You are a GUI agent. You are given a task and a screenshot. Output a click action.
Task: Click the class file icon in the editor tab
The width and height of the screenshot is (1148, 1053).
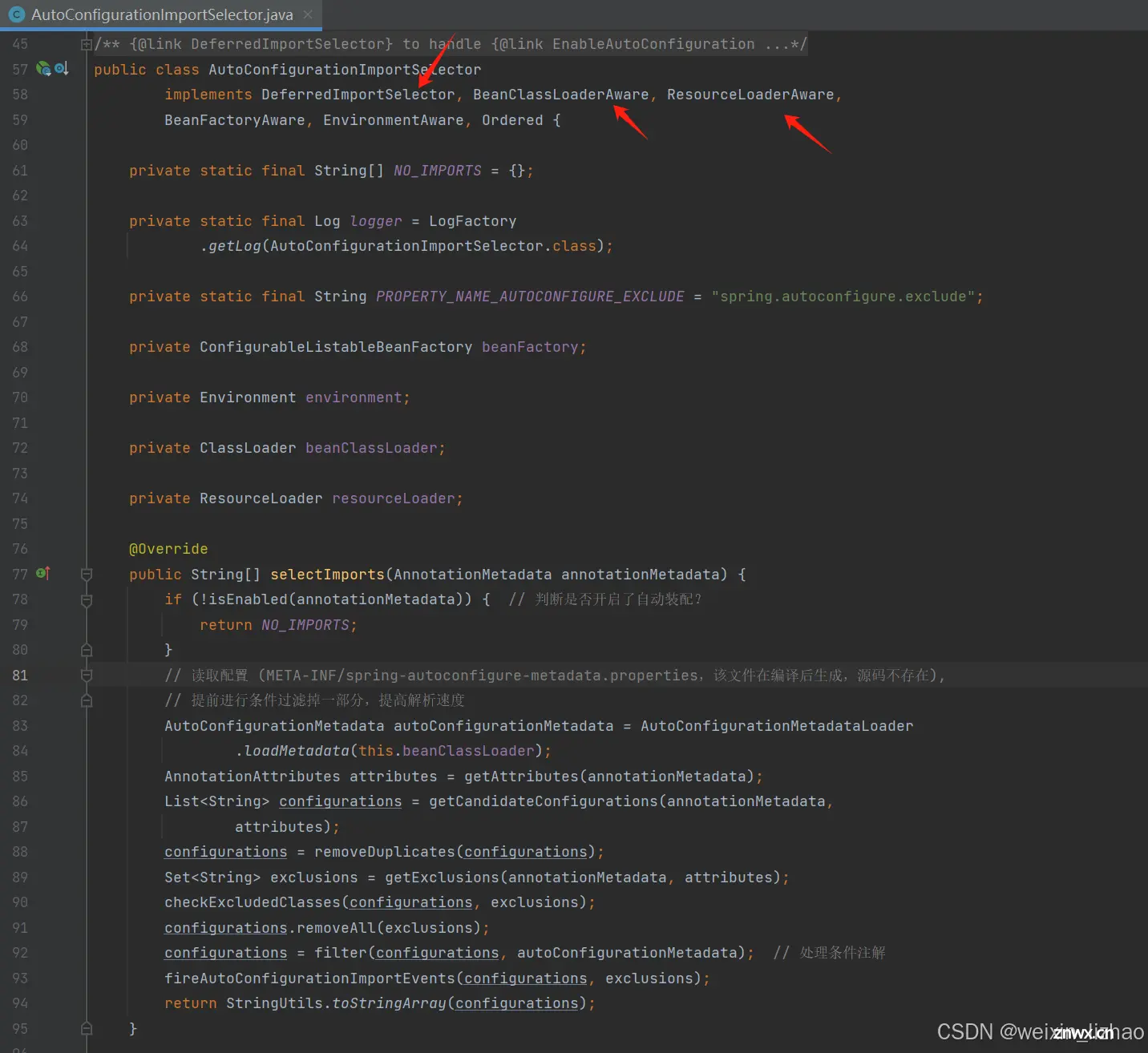16,14
